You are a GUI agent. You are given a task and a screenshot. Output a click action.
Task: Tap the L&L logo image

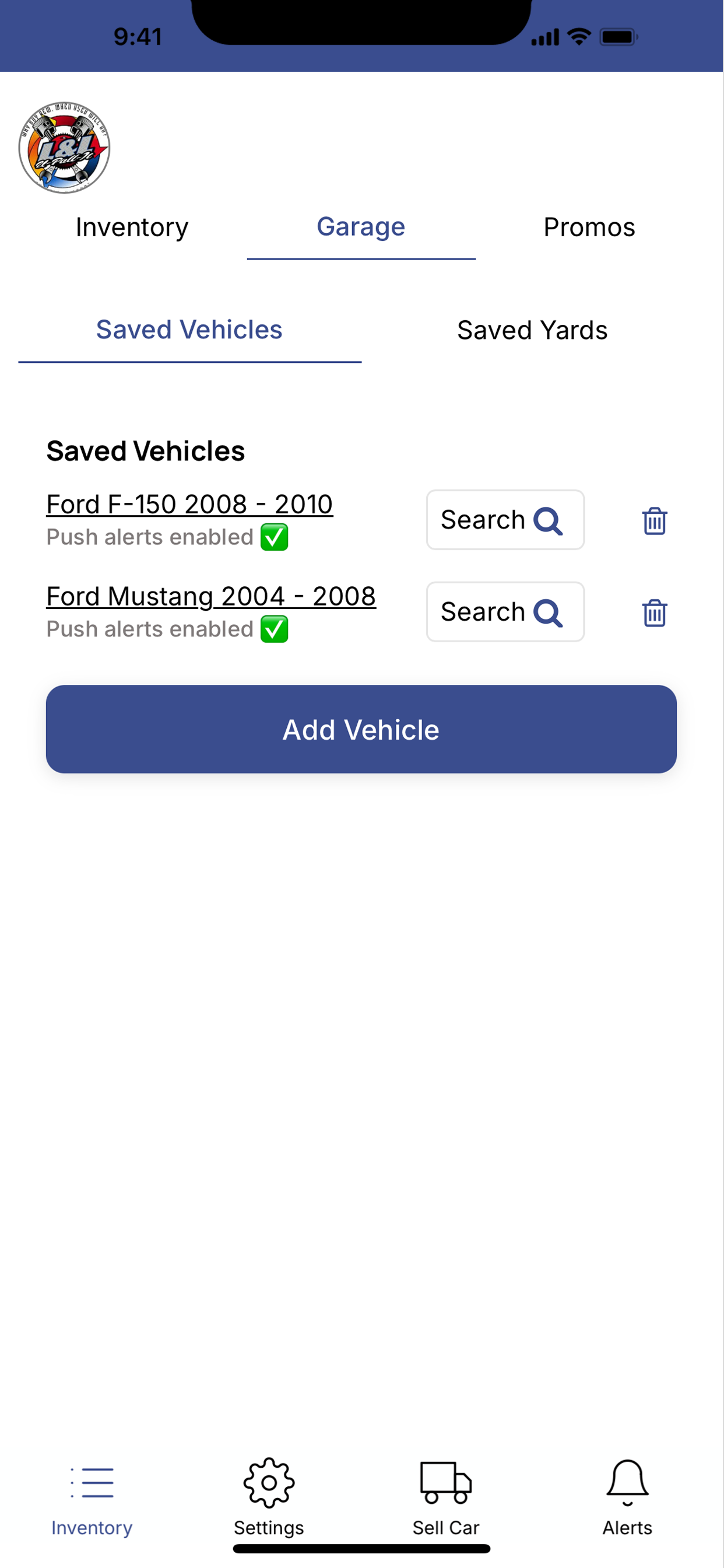coord(65,148)
